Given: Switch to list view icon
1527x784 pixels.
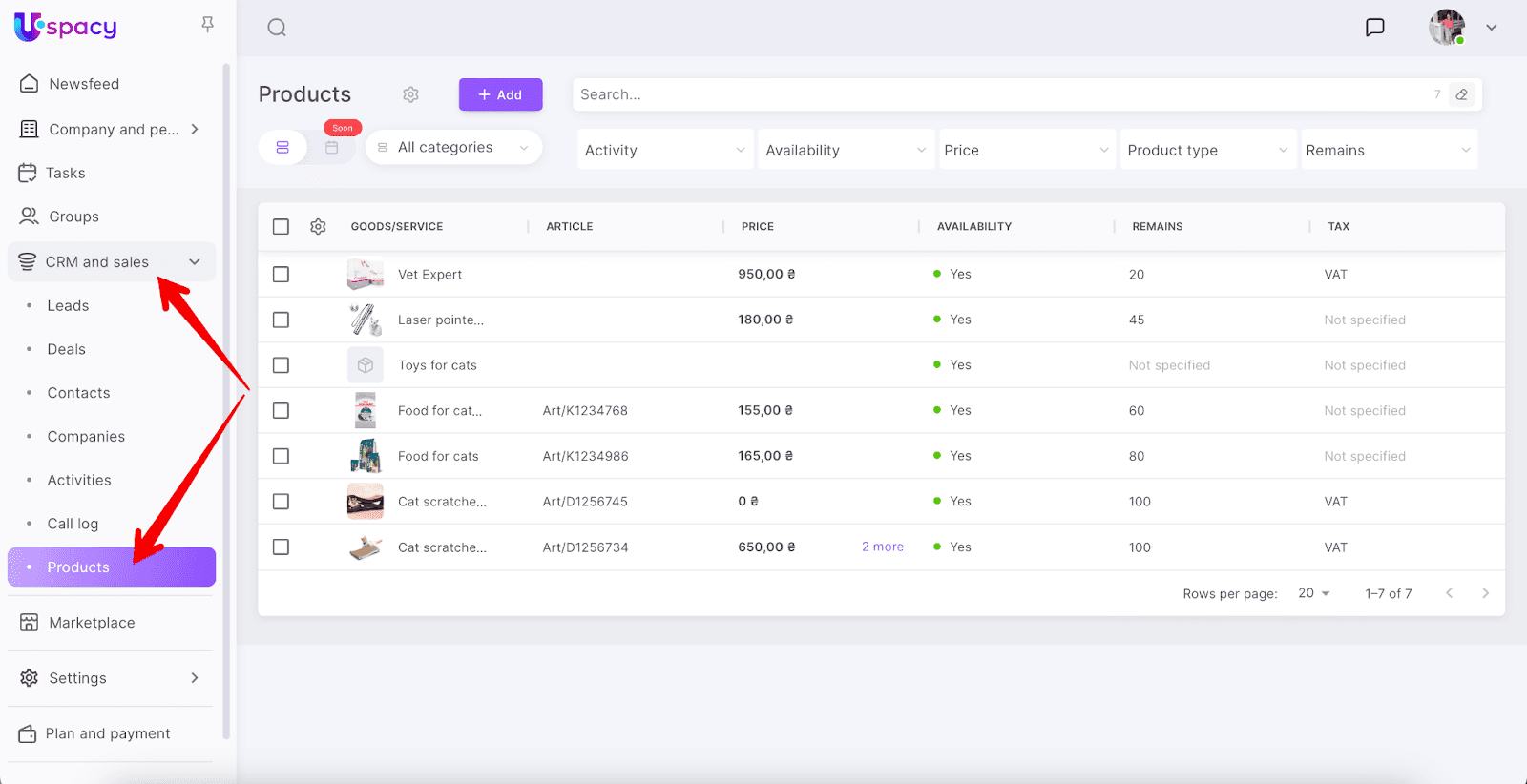Looking at the screenshot, I should [282, 148].
